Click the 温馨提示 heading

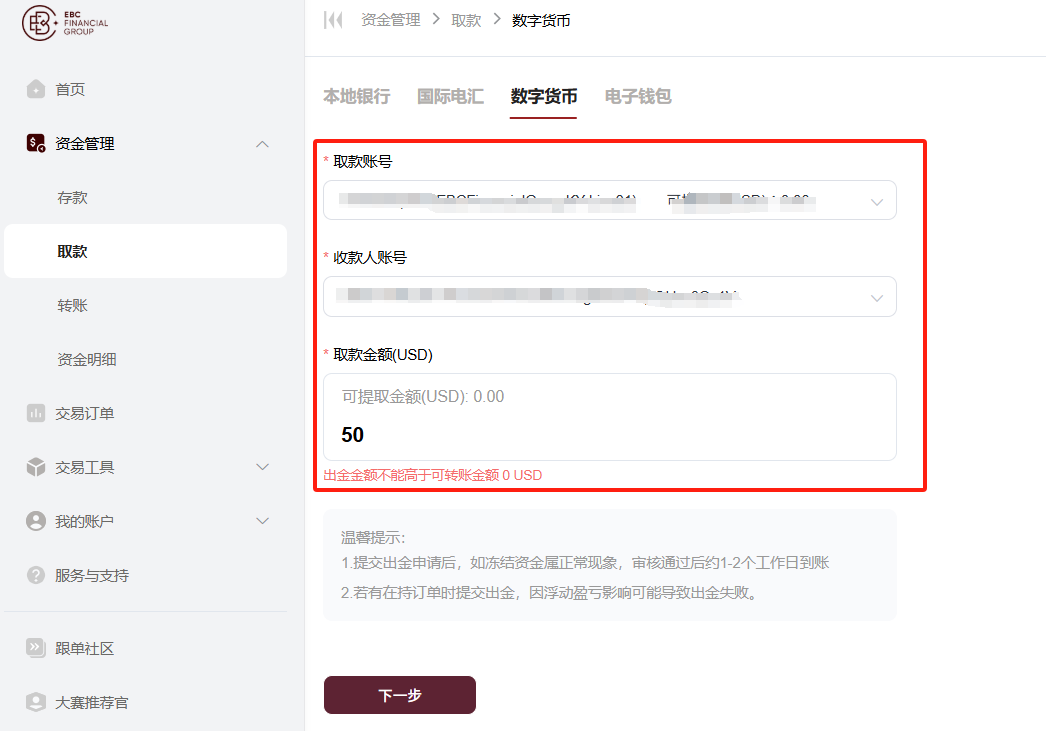(373, 538)
